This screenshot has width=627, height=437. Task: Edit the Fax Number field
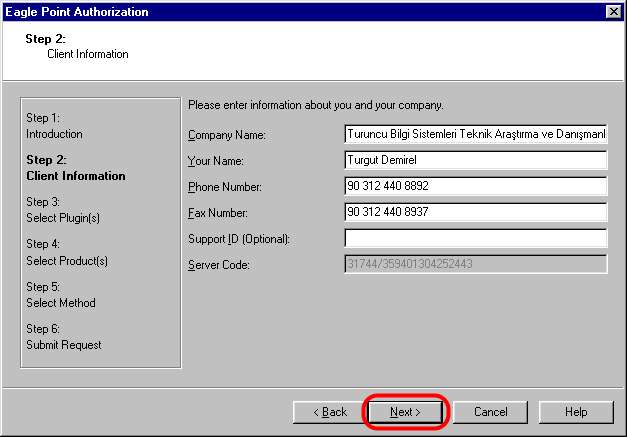point(475,212)
